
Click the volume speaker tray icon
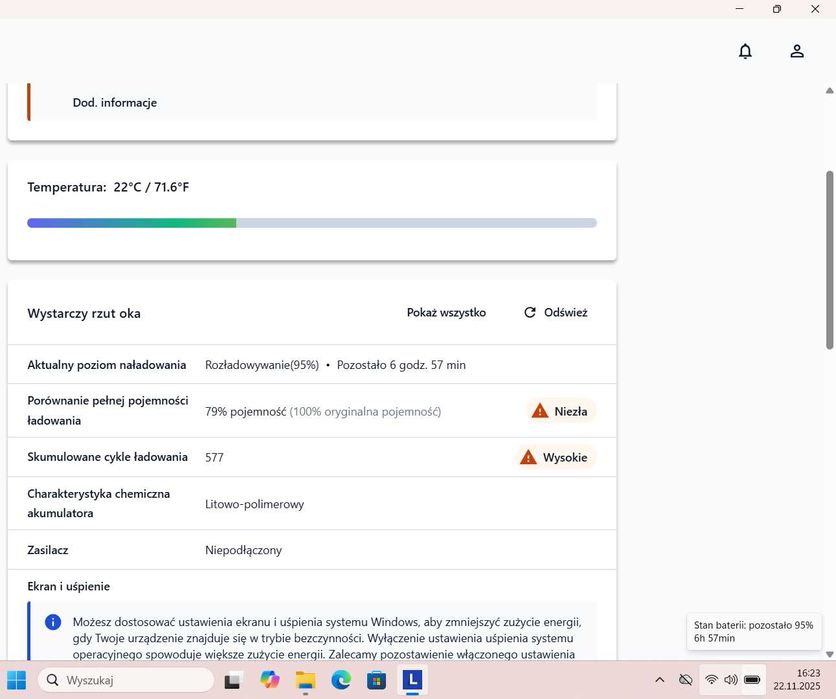click(x=731, y=680)
